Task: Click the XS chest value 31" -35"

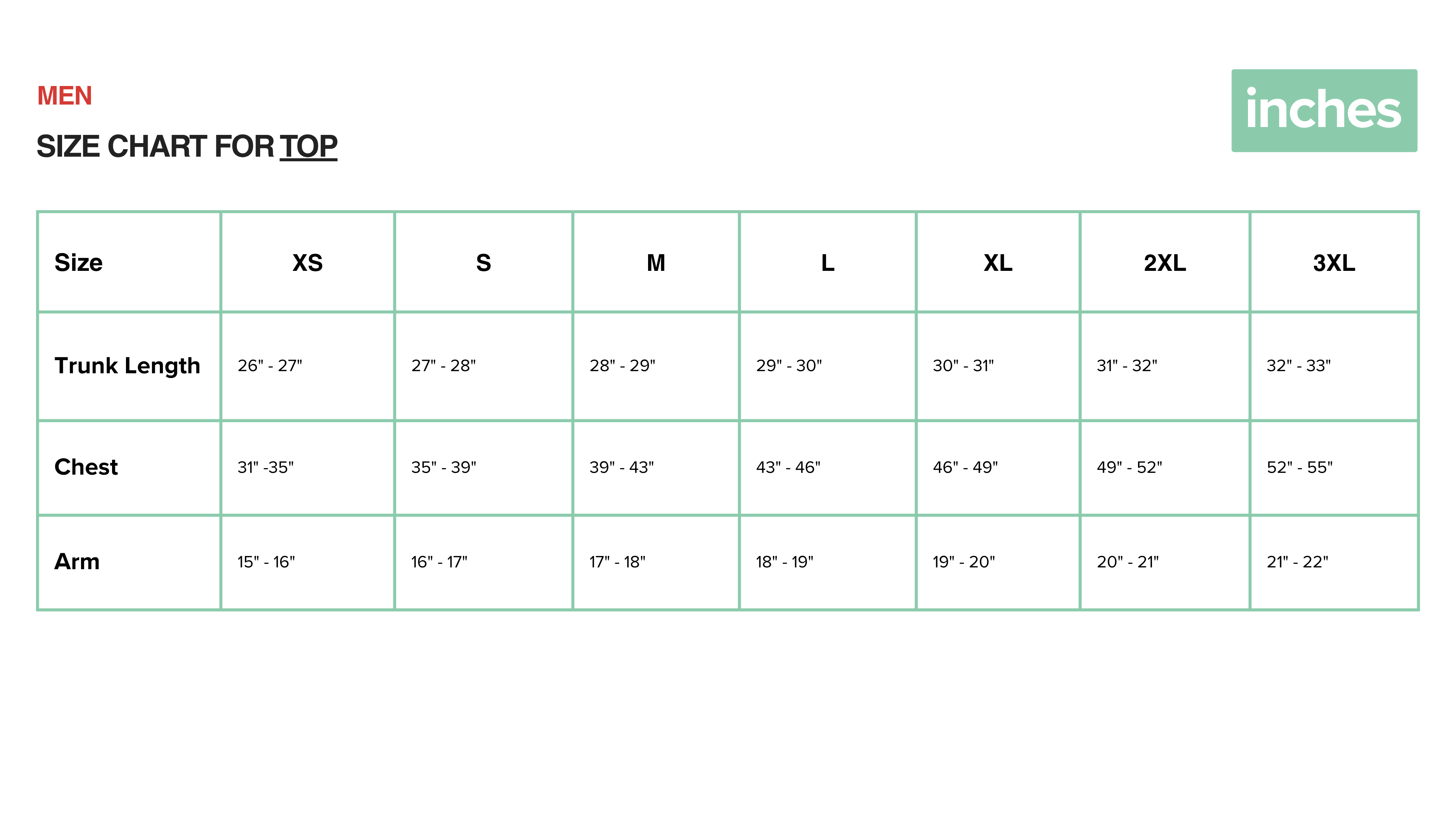Action: (x=266, y=467)
